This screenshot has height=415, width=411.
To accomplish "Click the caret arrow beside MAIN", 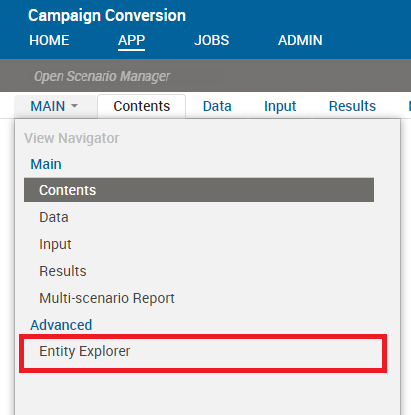I will tap(75, 106).
